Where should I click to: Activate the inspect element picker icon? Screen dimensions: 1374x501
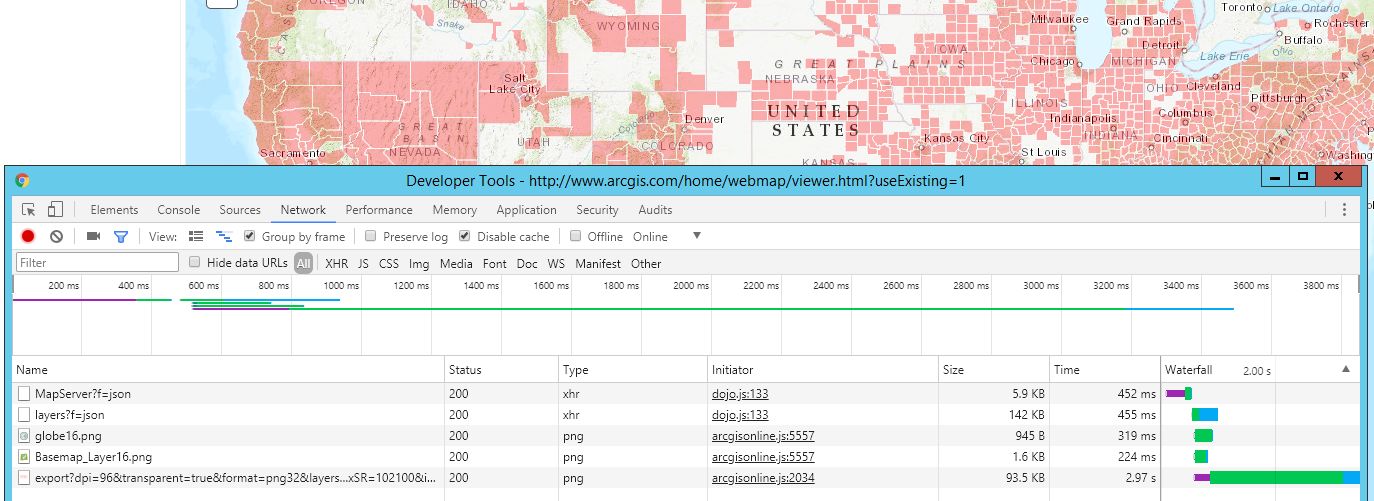(x=29, y=210)
